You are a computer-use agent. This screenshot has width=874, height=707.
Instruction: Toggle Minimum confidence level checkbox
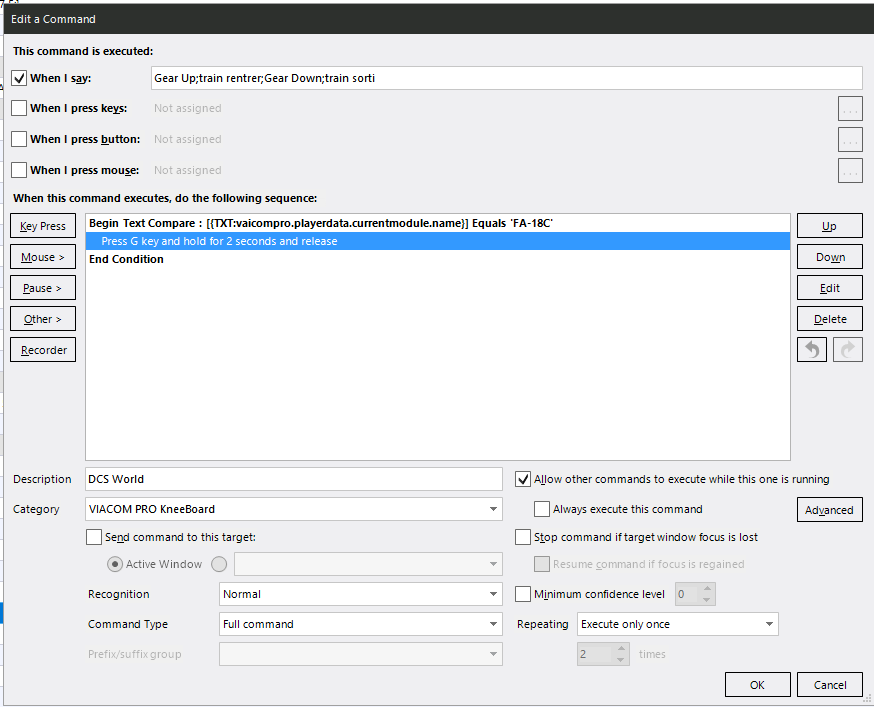tap(522, 594)
